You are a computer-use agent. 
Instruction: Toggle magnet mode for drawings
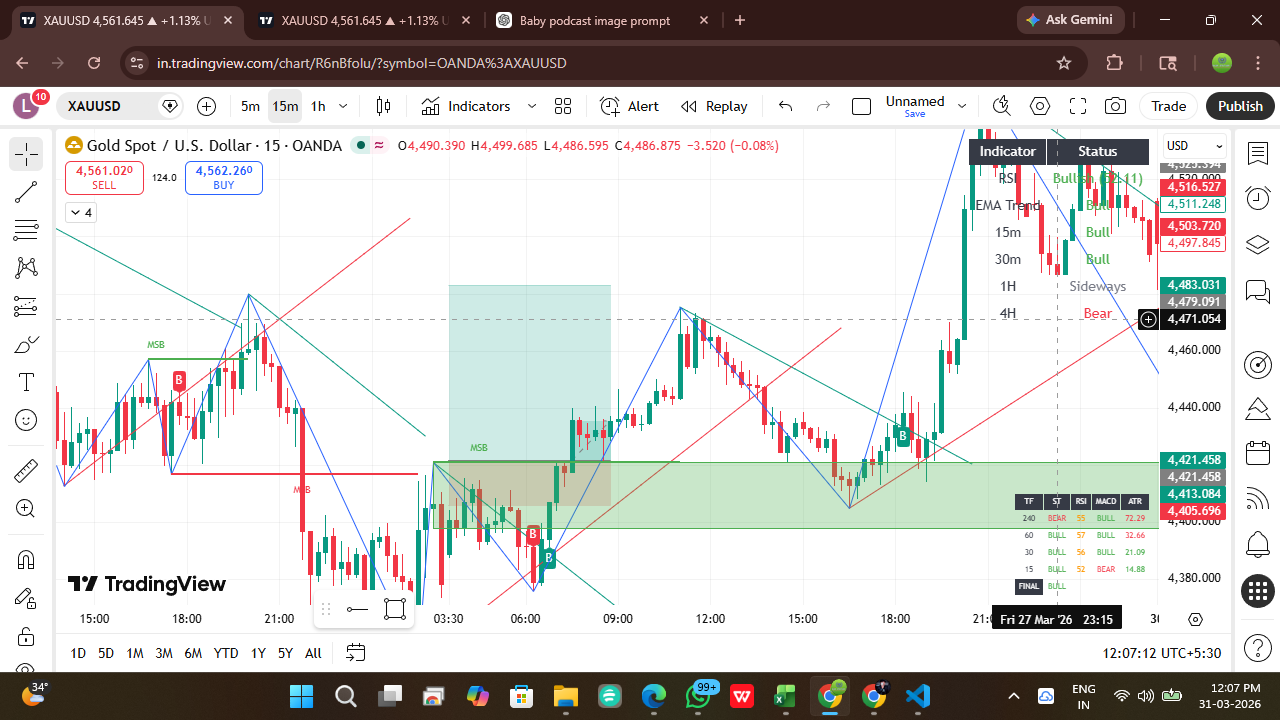click(x=26, y=559)
